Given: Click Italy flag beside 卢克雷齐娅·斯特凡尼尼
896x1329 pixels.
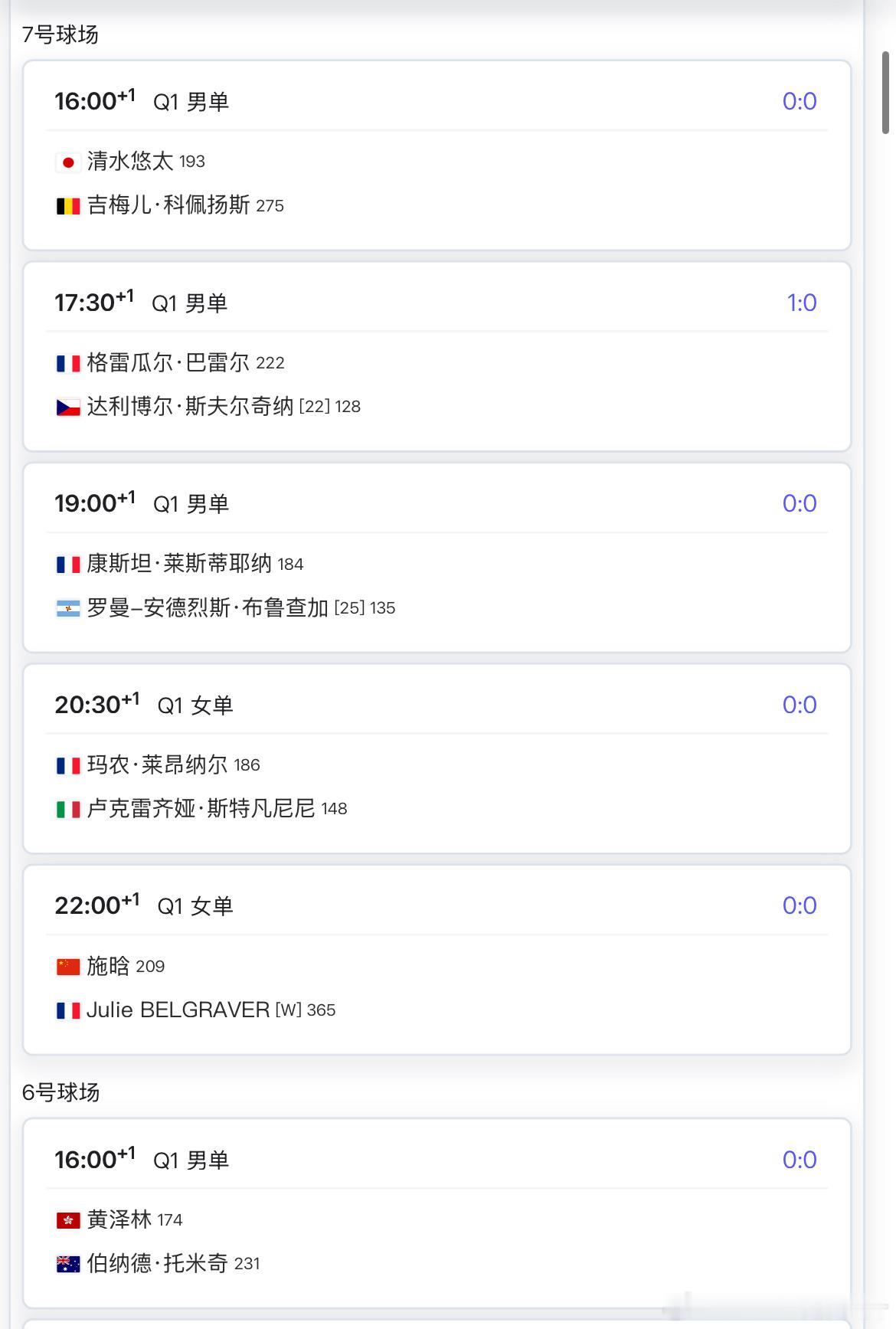Looking at the screenshot, I should 68,810.
